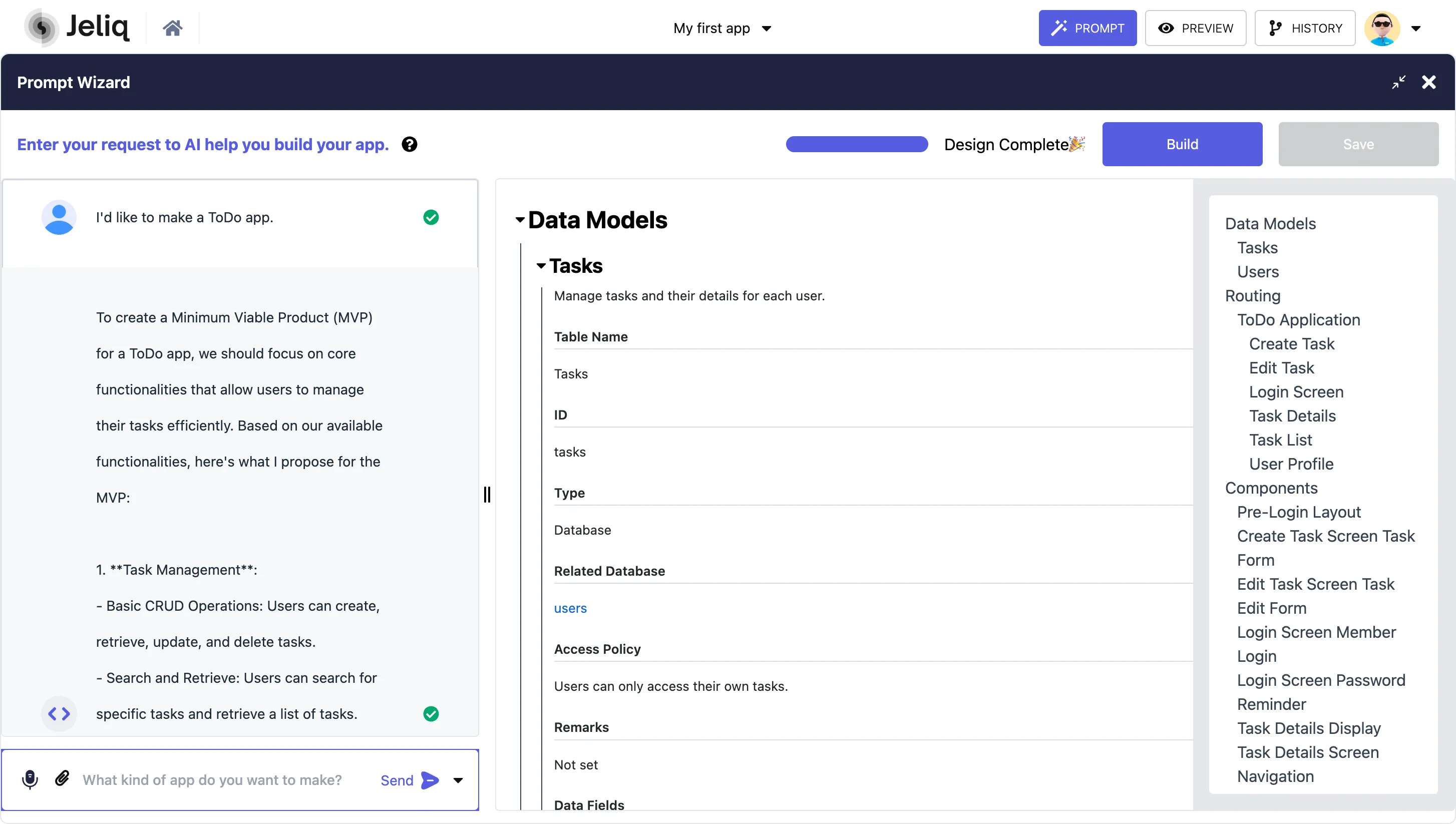
Task: Click the help question mark icon
Action: coord(409,144)
